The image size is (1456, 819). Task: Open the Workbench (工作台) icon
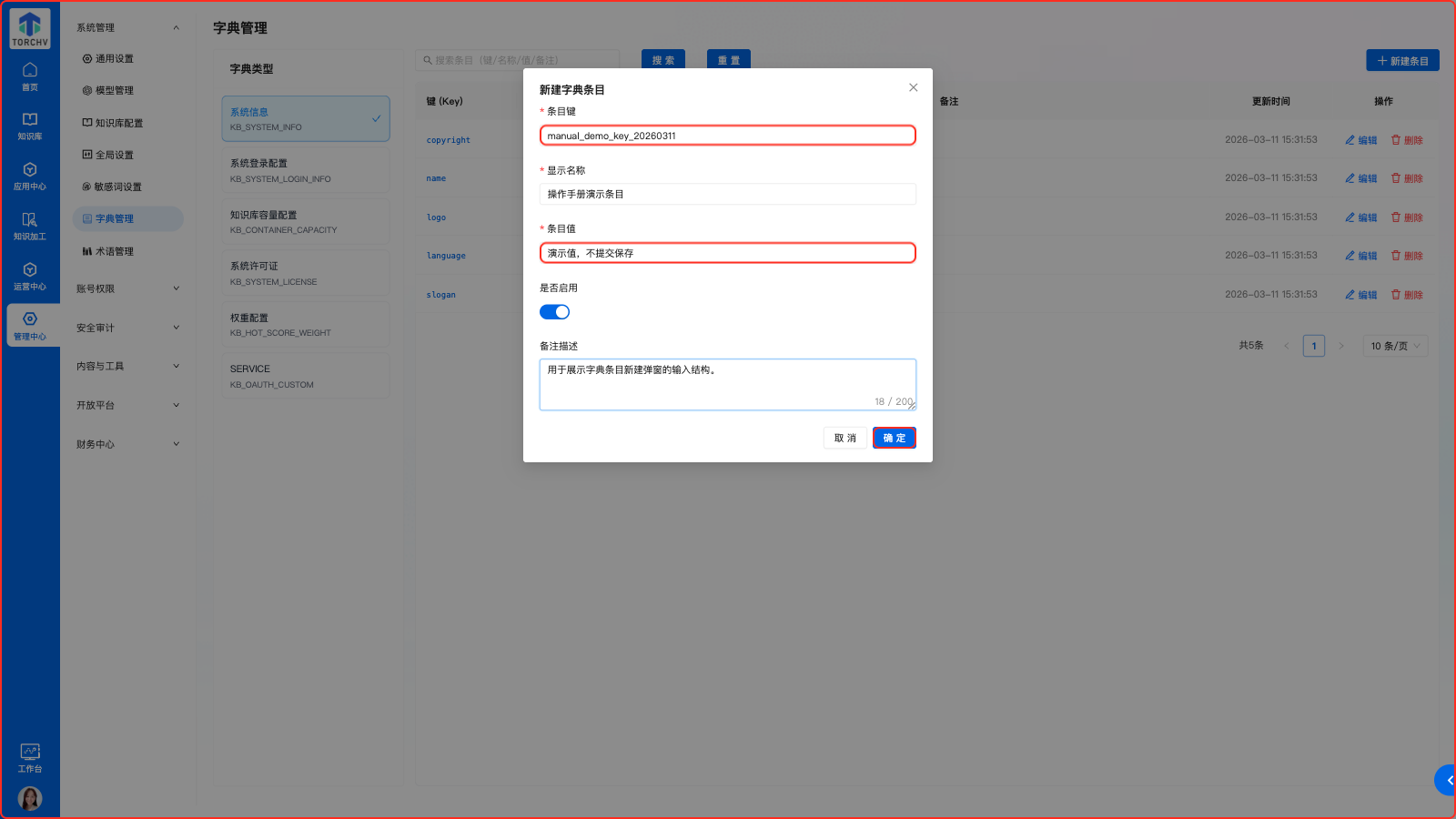pos(30,757)
